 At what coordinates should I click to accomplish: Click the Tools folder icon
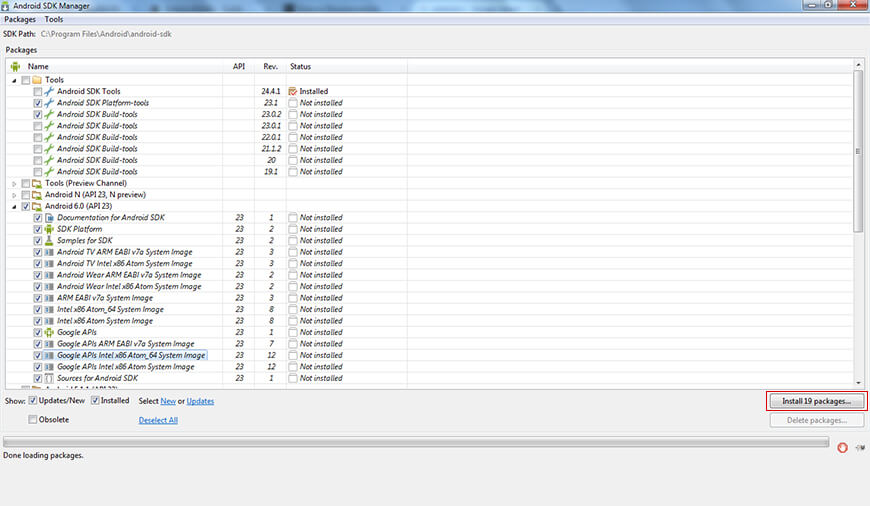click(x=37, y=80)
